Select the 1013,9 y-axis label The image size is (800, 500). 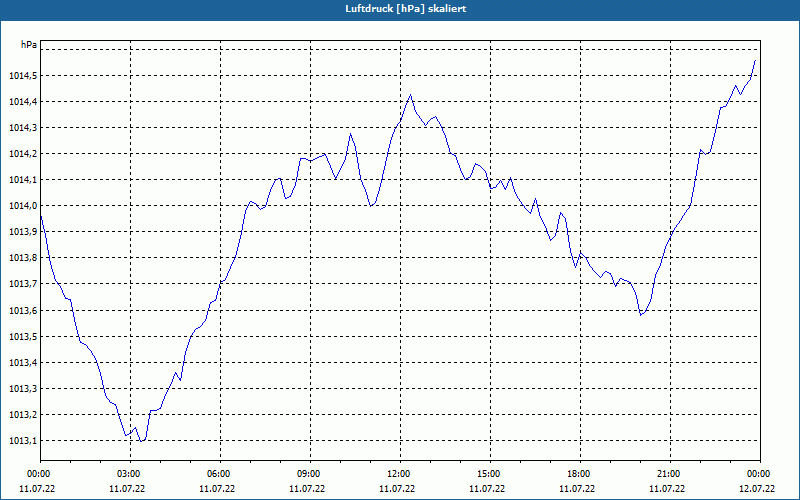coord(23,232)
